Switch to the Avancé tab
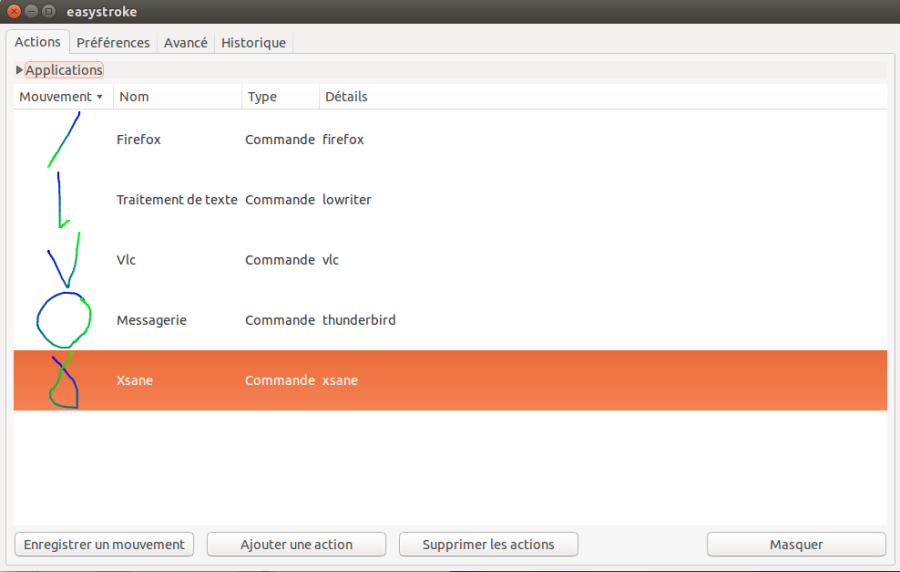The width and height of the screenshot is (900, 572). [185, 42]
